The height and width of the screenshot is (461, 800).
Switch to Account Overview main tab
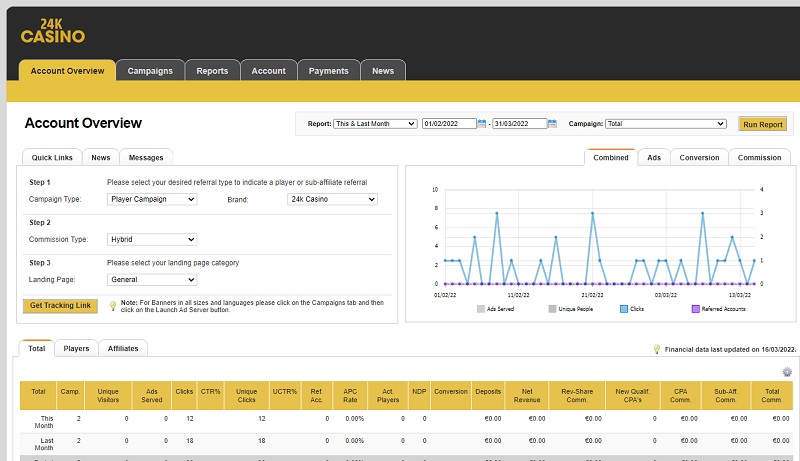[67, 71]
